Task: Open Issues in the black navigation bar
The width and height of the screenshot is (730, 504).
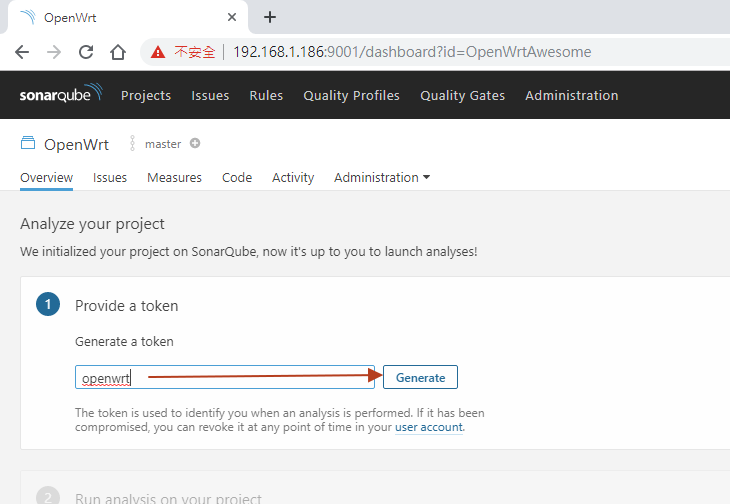Action: click(210, 95)
